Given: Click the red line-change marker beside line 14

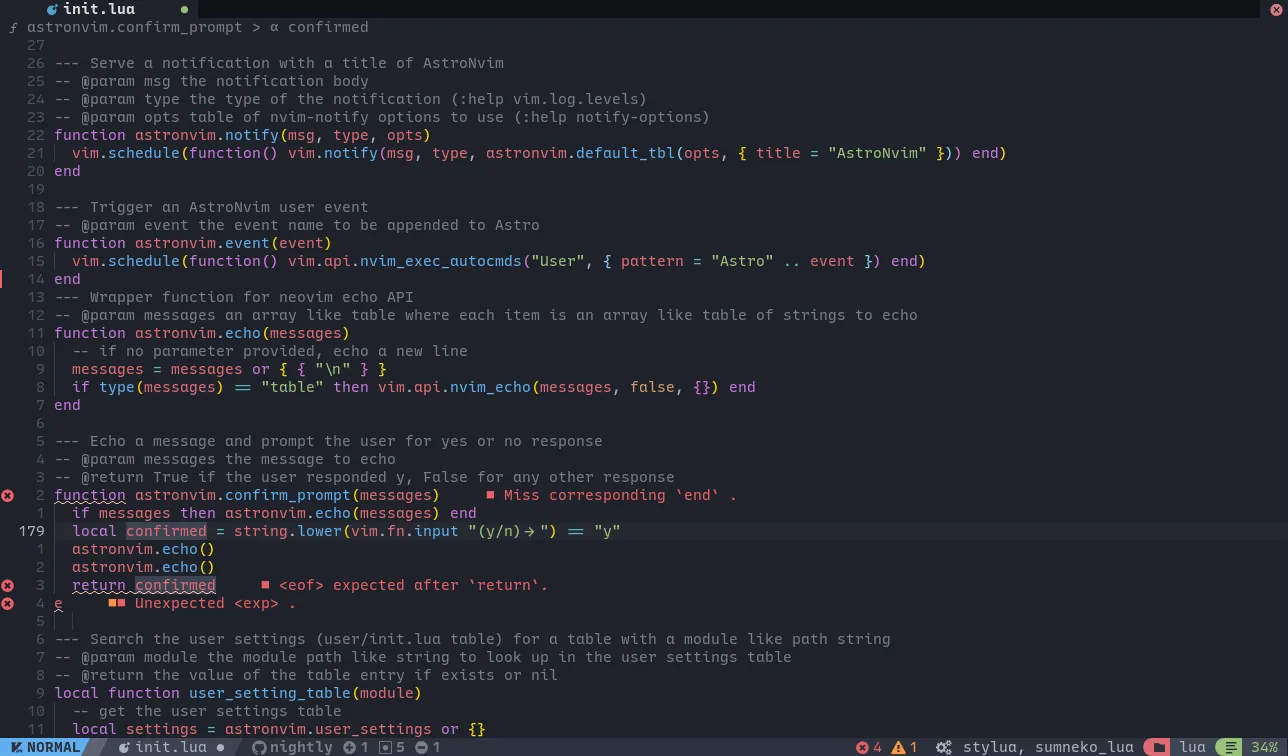Looking at the screenshot, I should pos(2,280).
